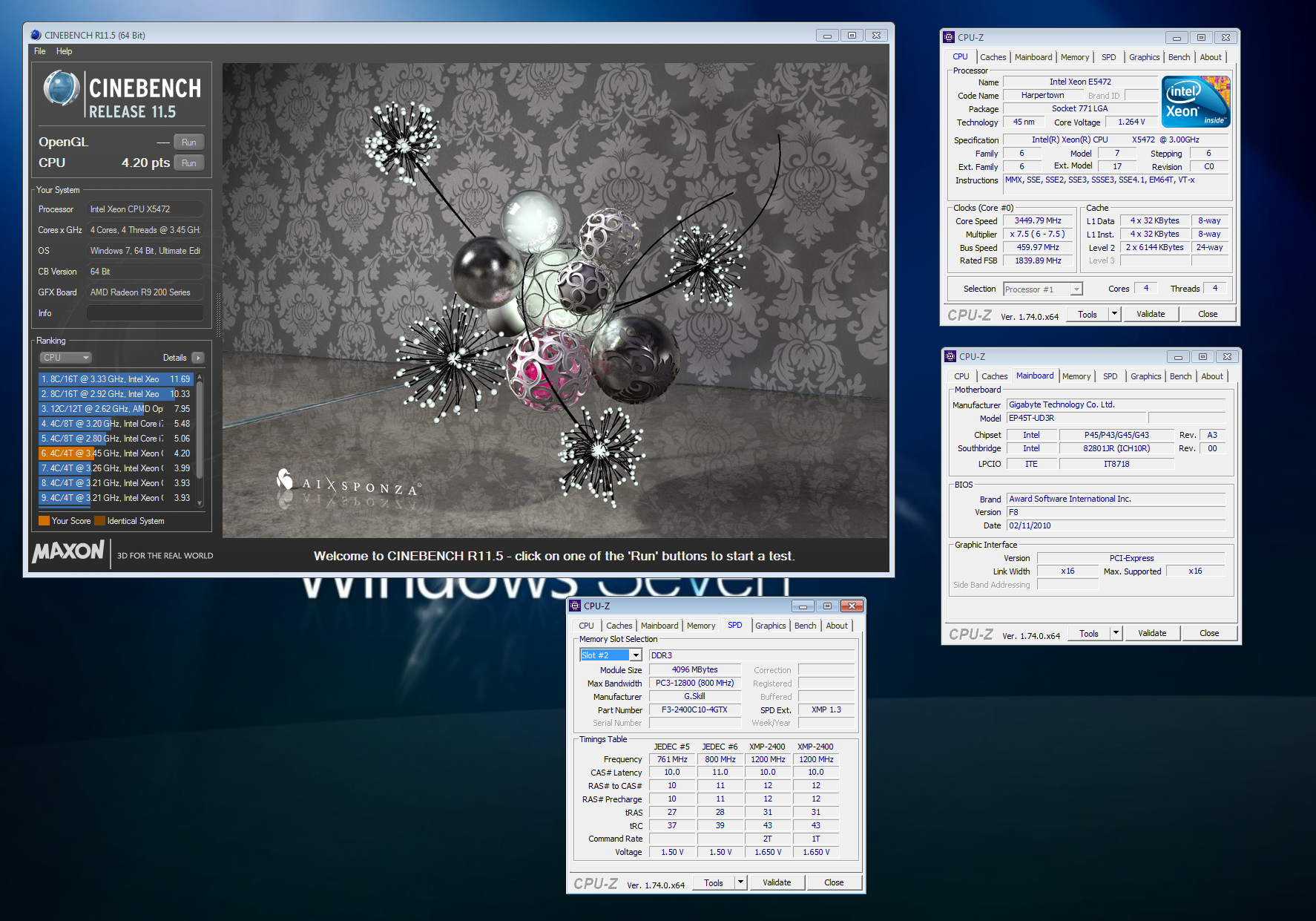Click Validate in top CPU-Z window

[1151, 314]
